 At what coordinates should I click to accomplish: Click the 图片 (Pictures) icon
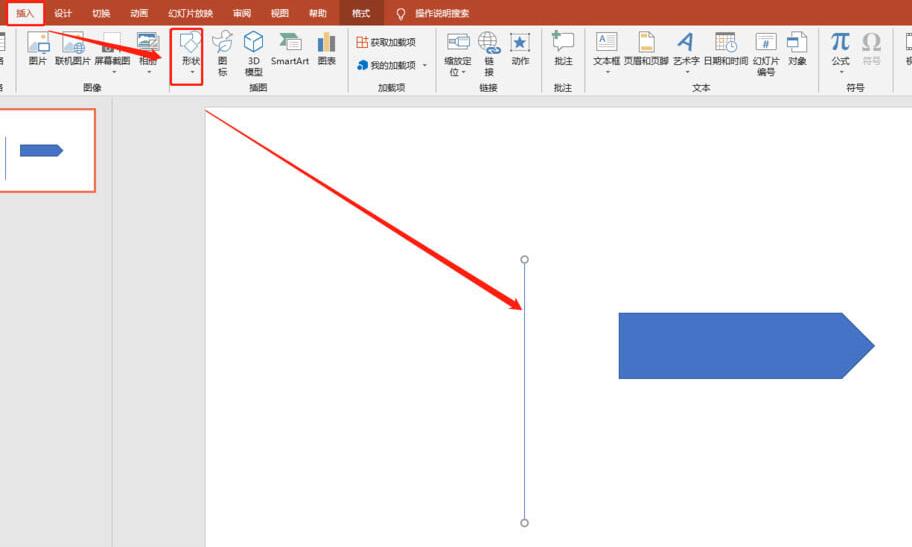click(37, 48)
